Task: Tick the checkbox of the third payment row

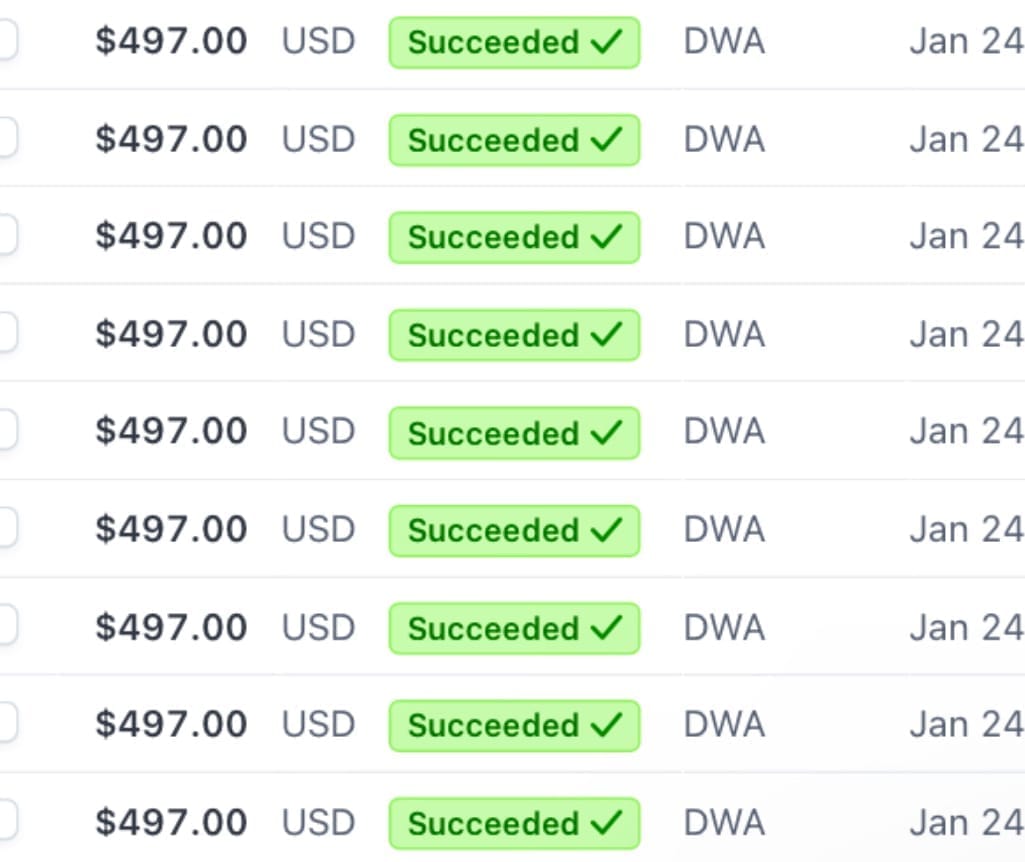Action: pos(7,235)
